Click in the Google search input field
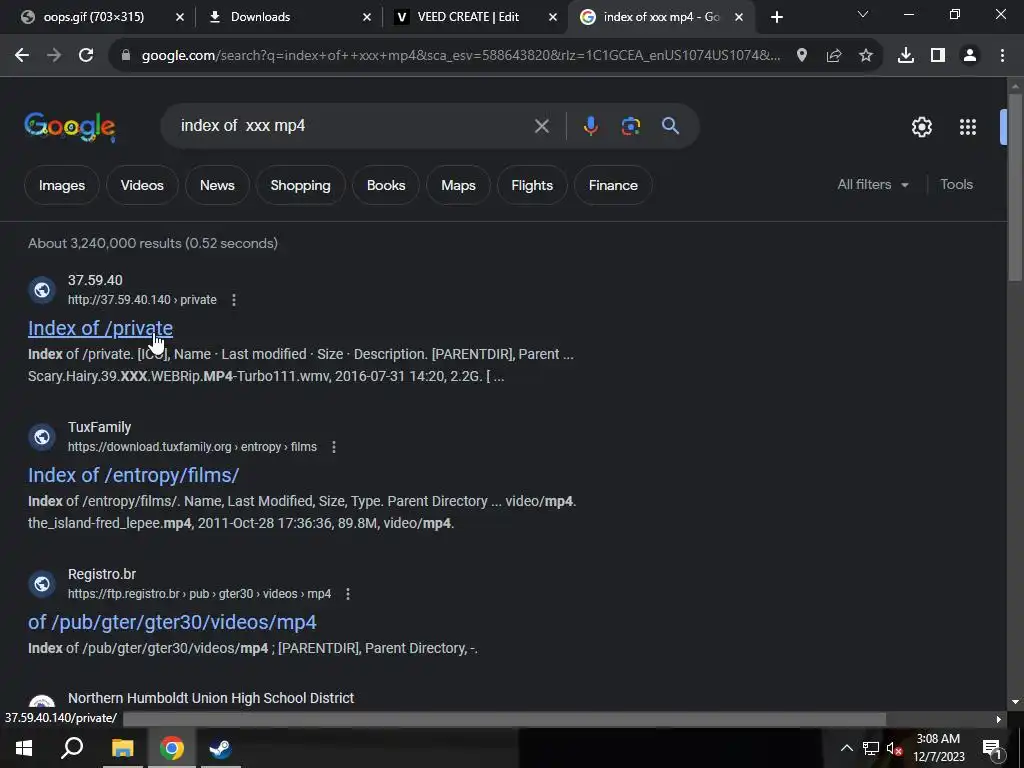This screenshot has width=1024, height=768. (x=353, y=125)
